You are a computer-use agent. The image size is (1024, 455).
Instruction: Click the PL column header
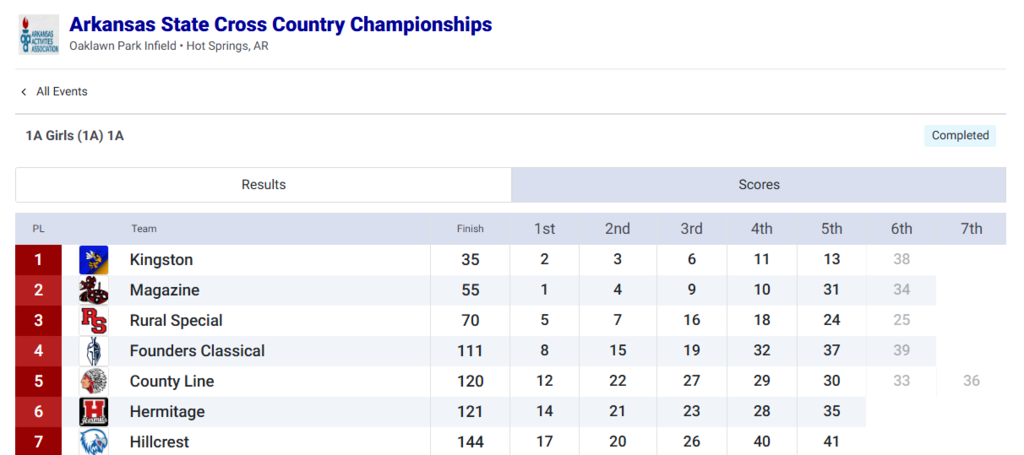[39, 229]
